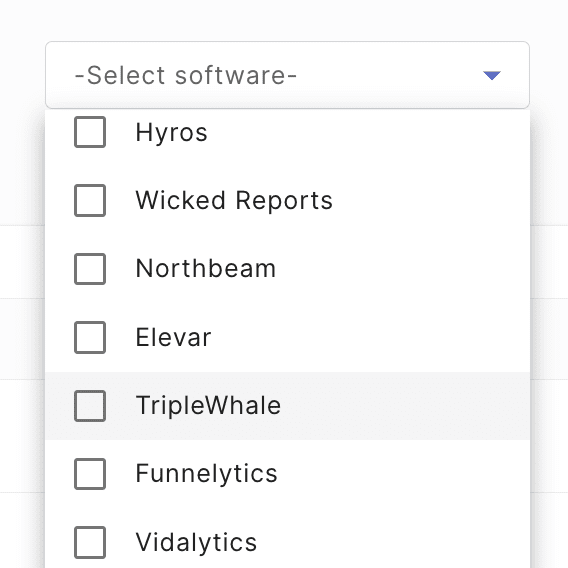Choose the Northbeam text option

(x=206, y=269)
